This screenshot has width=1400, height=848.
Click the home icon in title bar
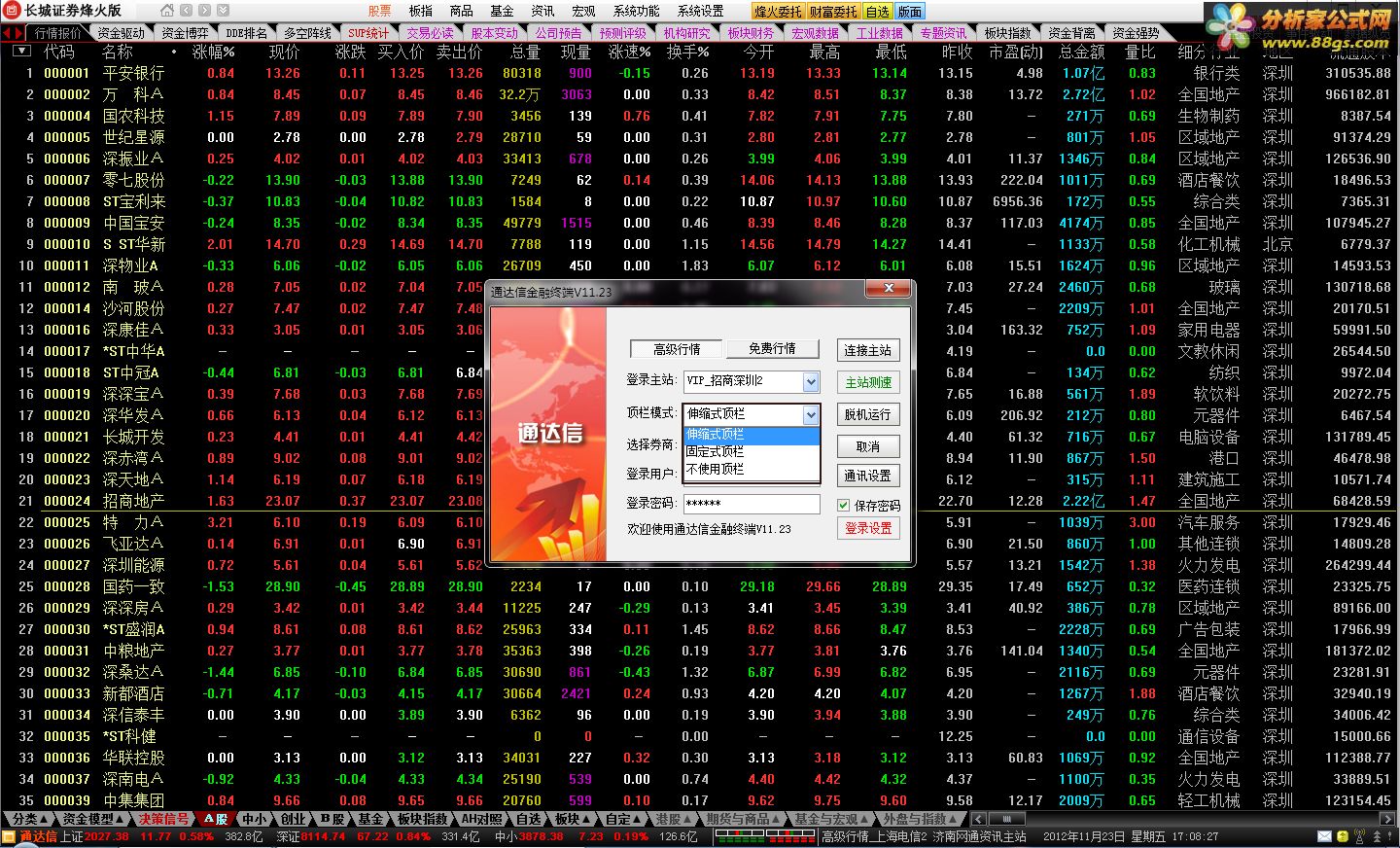point(167,11)
